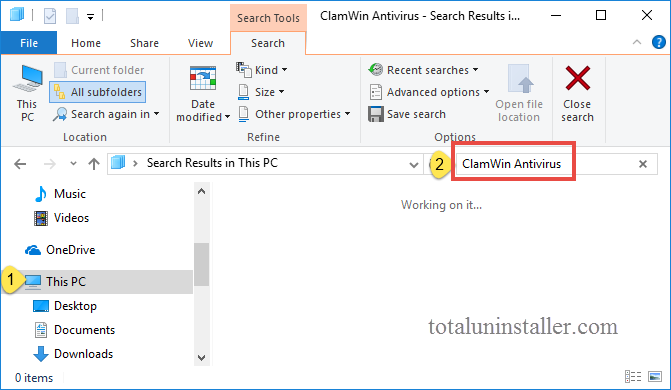671x390 pixels.
Task: Clear the search box with the X
Action: (643, 164)
